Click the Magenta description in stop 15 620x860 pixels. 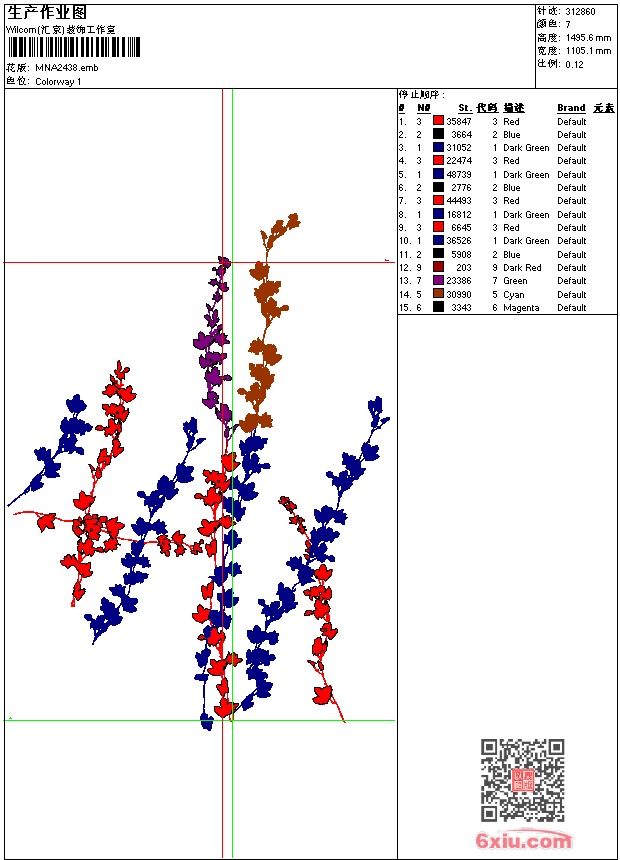coord(521,308)
